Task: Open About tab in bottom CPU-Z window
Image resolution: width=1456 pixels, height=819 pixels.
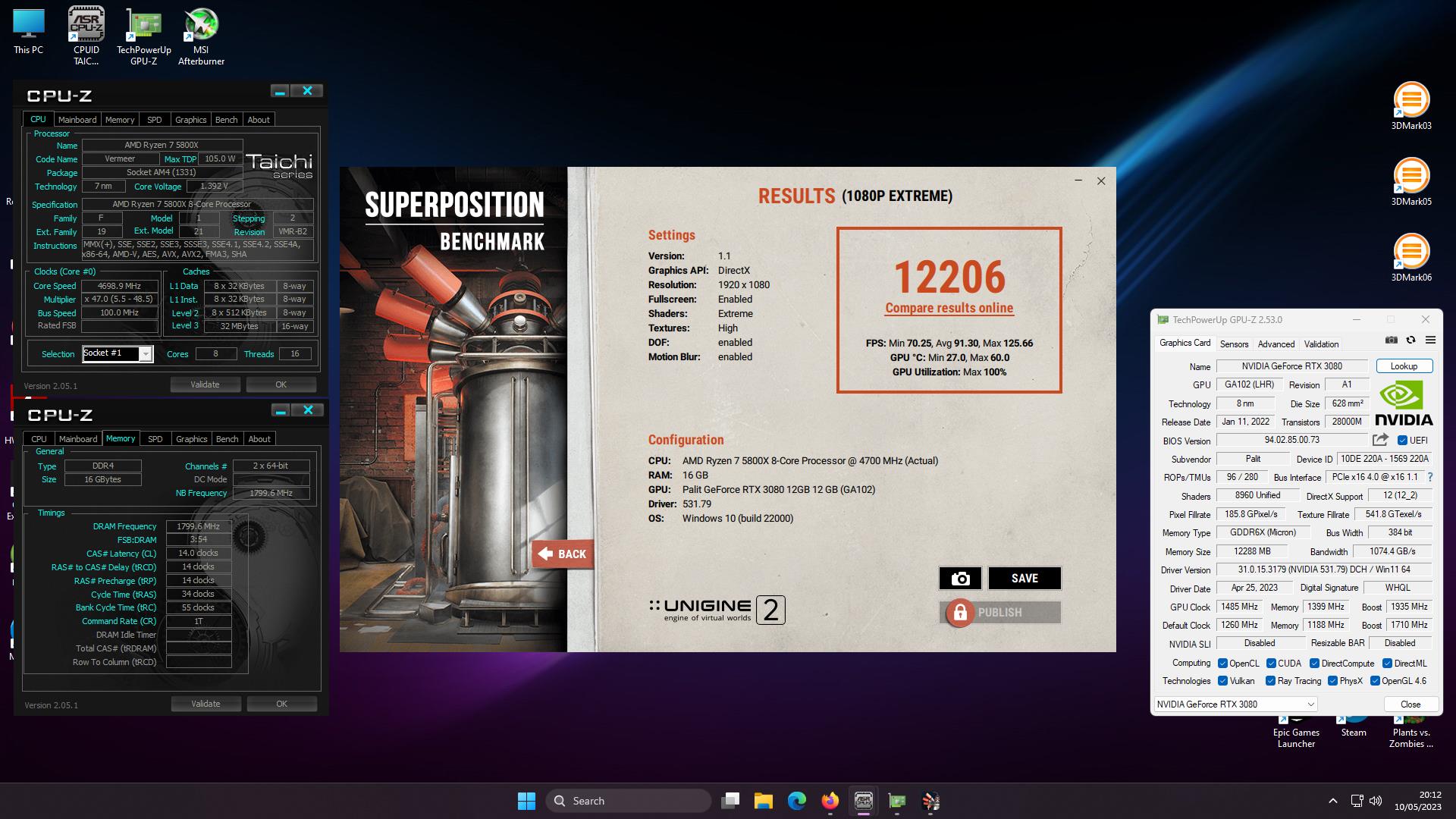Action: 259,439
